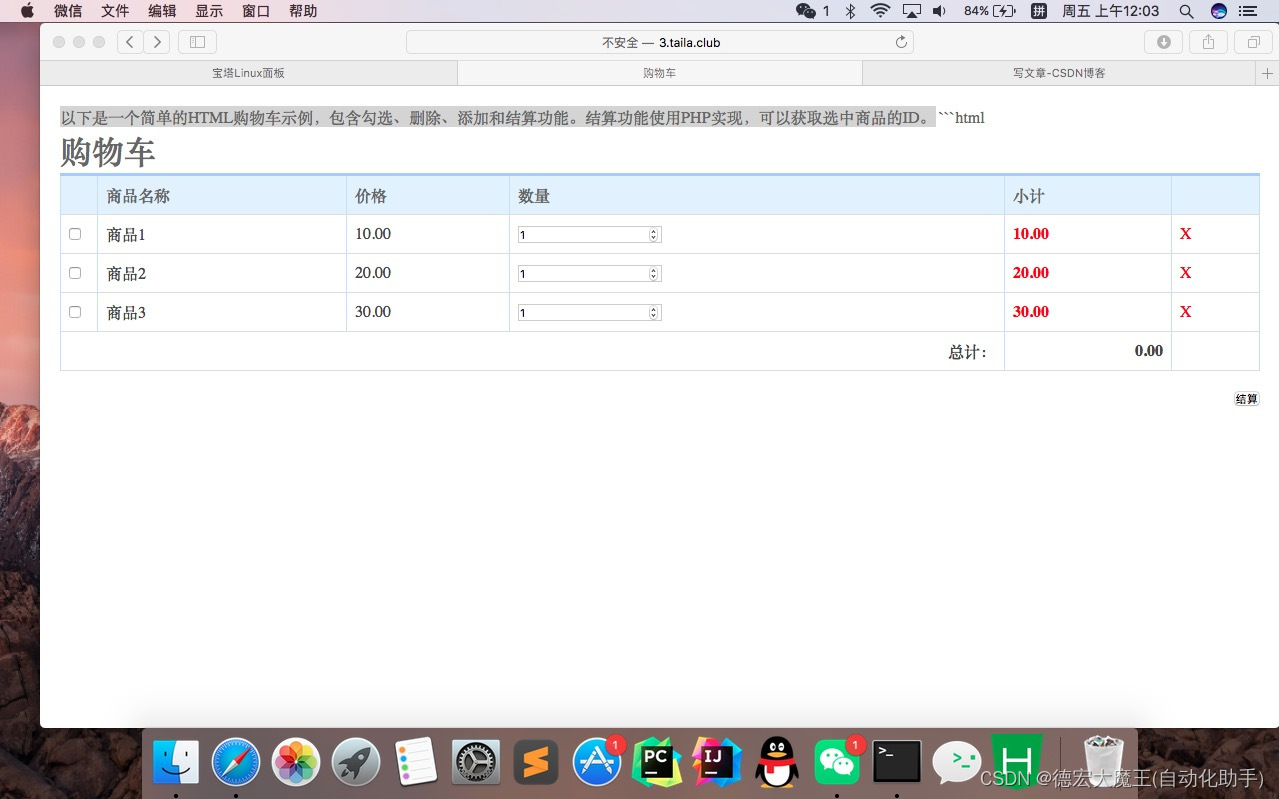This screenshot has width=1279, height=799.
Task: Show all tabs overview icon
Action: 1253,42
